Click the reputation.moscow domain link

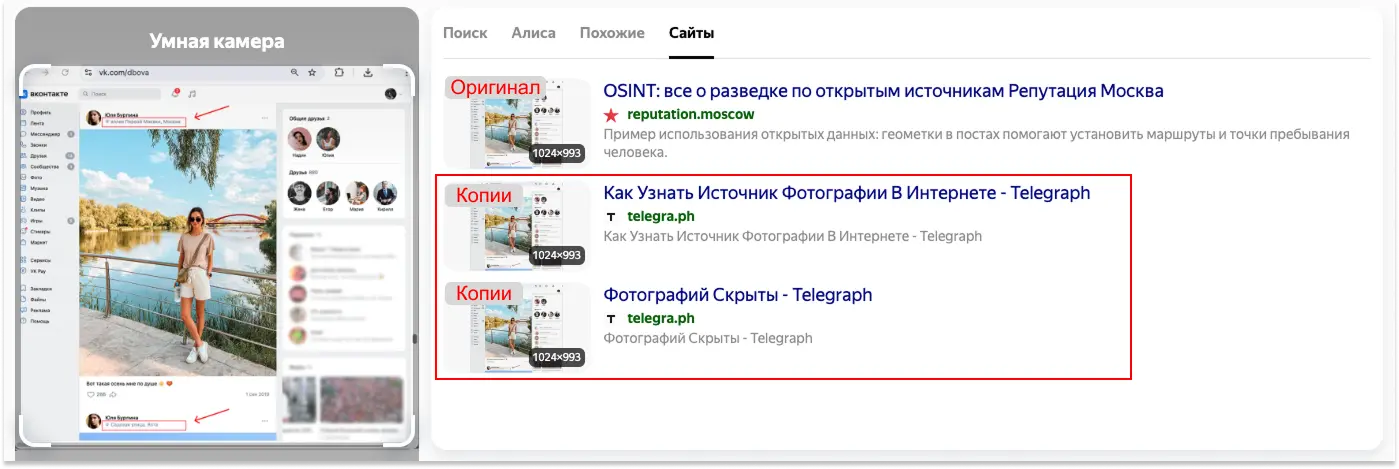[690, 115]
